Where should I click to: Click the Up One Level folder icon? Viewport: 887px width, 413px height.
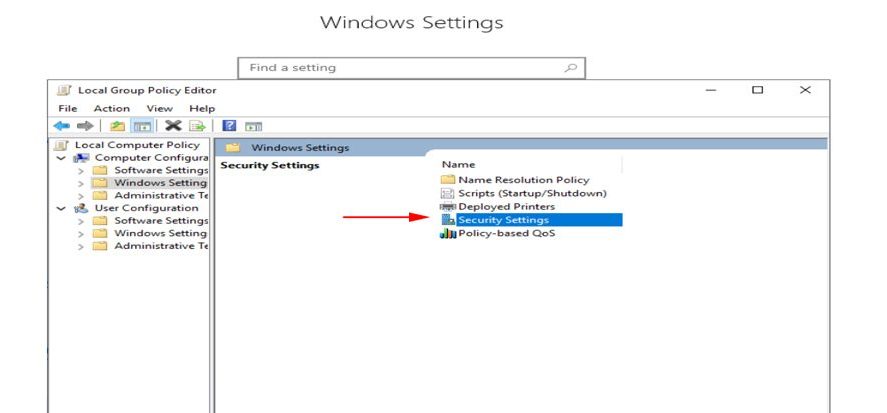coord(118,126)
